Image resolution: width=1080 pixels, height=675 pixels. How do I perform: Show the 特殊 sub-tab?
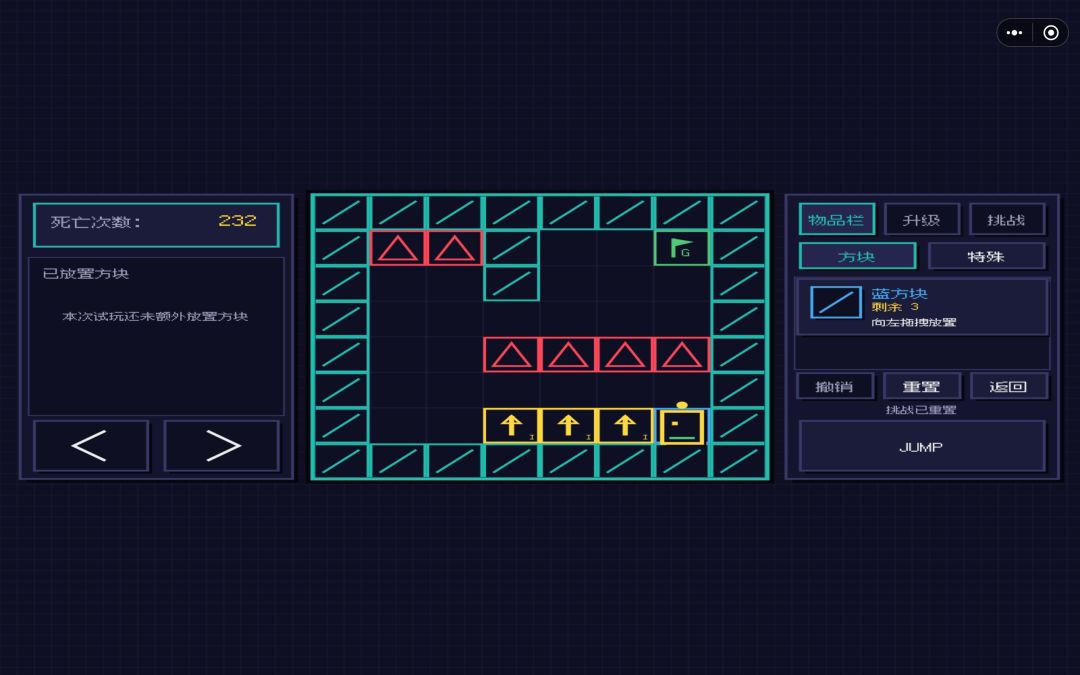point(986,256)
